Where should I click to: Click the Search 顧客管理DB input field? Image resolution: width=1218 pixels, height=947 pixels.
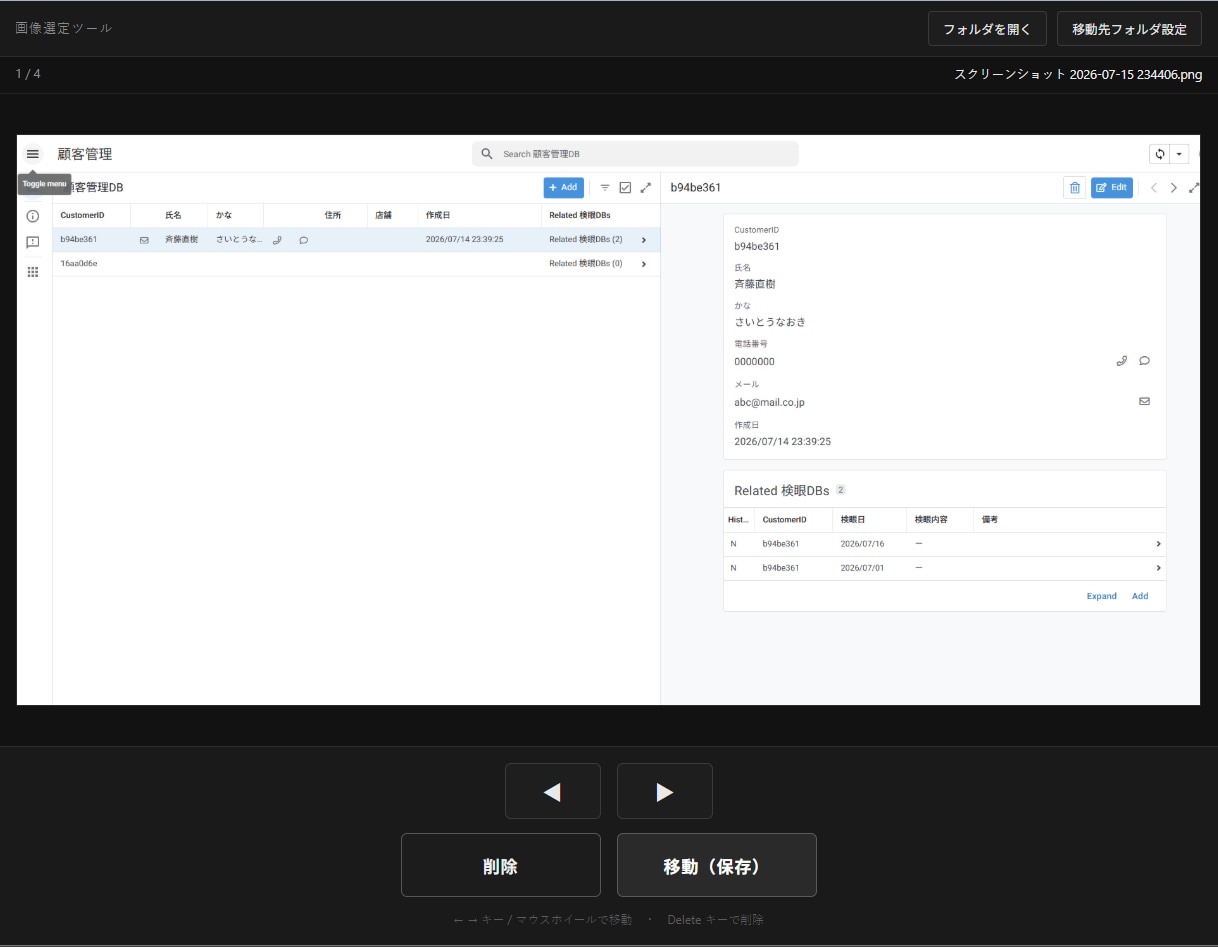(x=635, y=154)
